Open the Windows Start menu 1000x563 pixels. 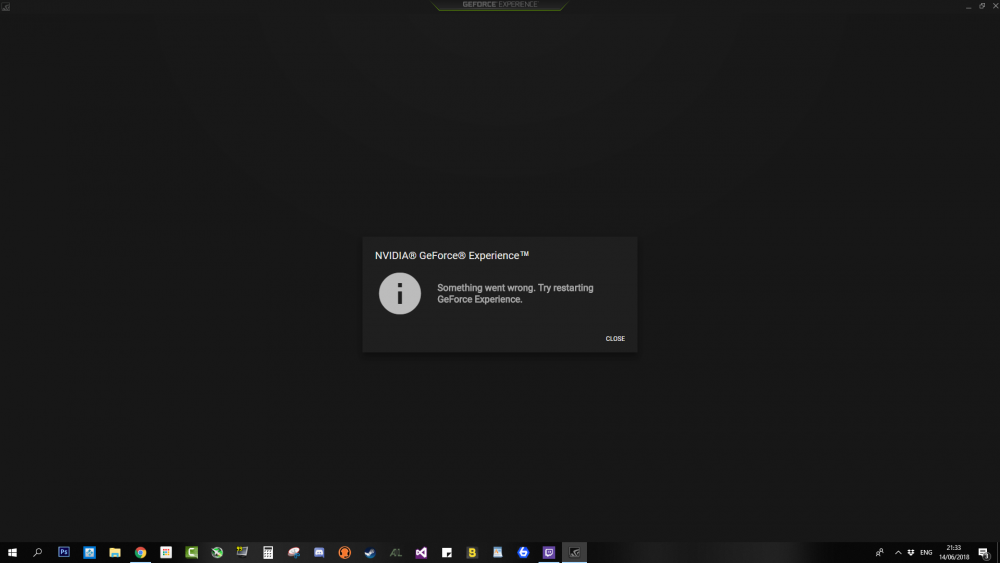tap(12, 552)
